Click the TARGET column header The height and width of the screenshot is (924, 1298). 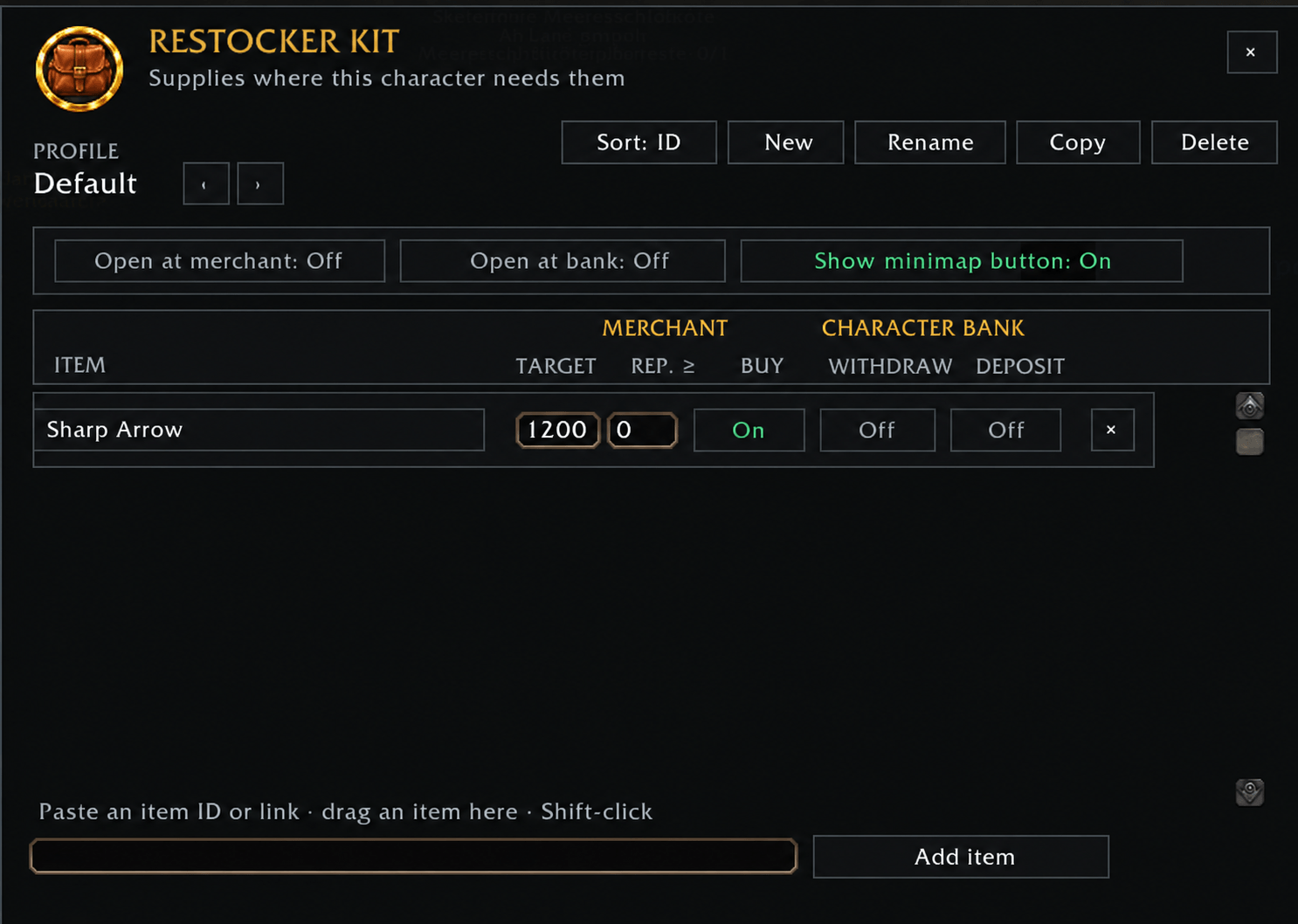[556, 366]
